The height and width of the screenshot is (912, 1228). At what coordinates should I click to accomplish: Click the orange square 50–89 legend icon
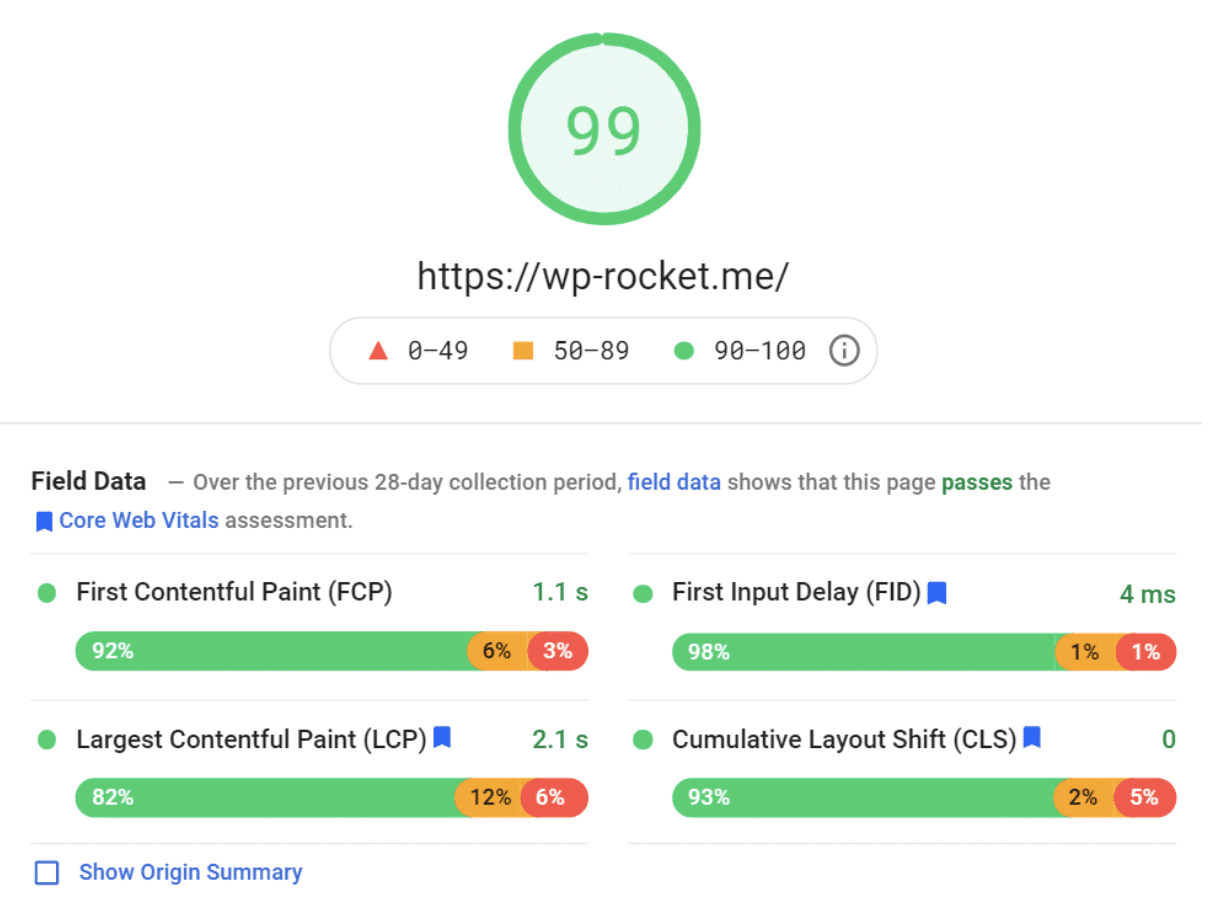point(522,351)
